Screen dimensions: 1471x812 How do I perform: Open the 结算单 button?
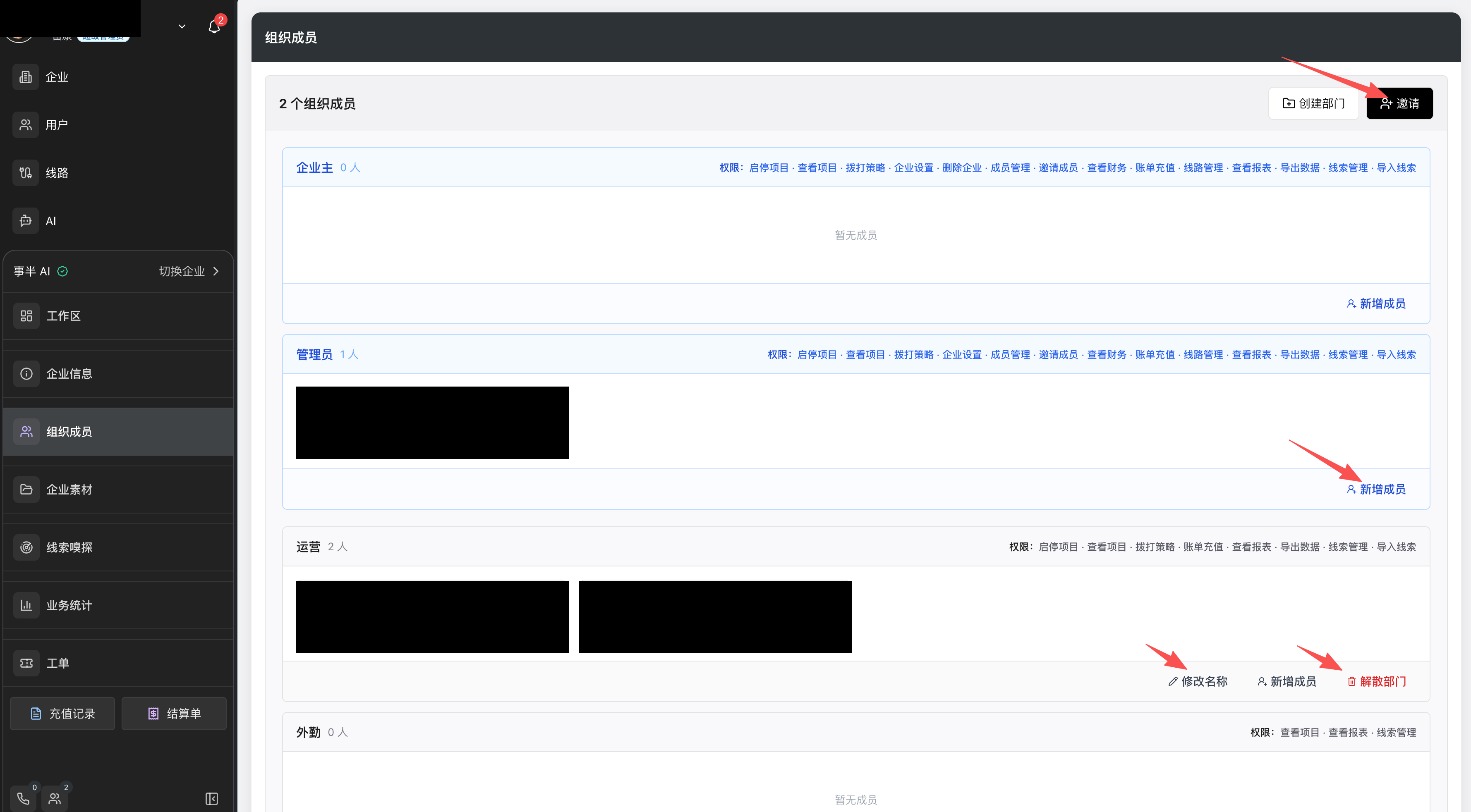[174, 713]
